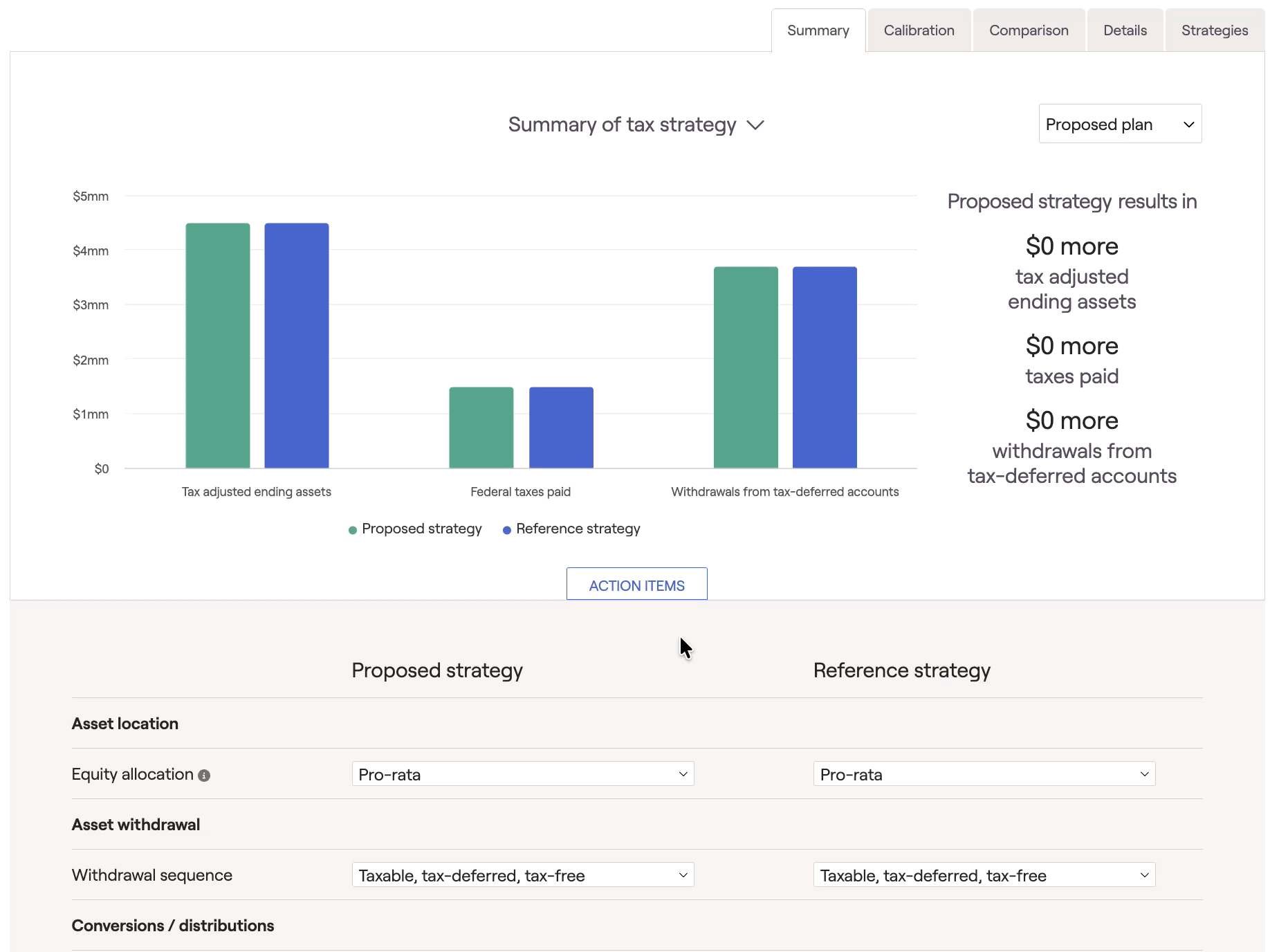Click green Tax adjusted ending assets bar
The width and height of the screenshot is (1288, 952).
coord(218,346)
